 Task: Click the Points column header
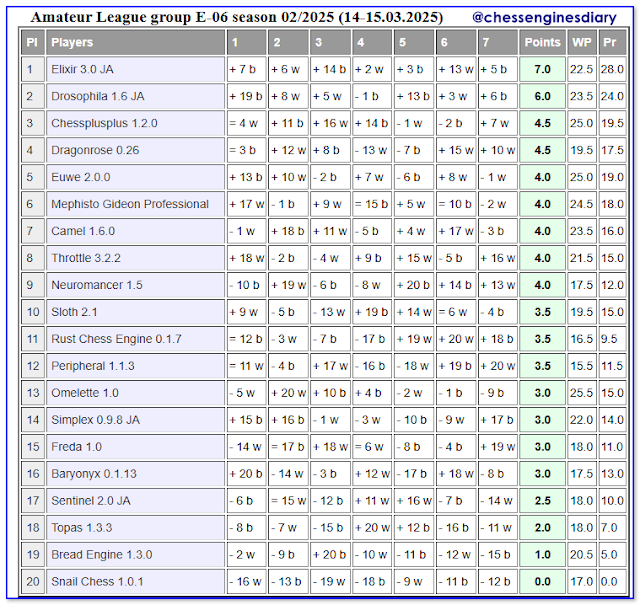tap(542, 42)
